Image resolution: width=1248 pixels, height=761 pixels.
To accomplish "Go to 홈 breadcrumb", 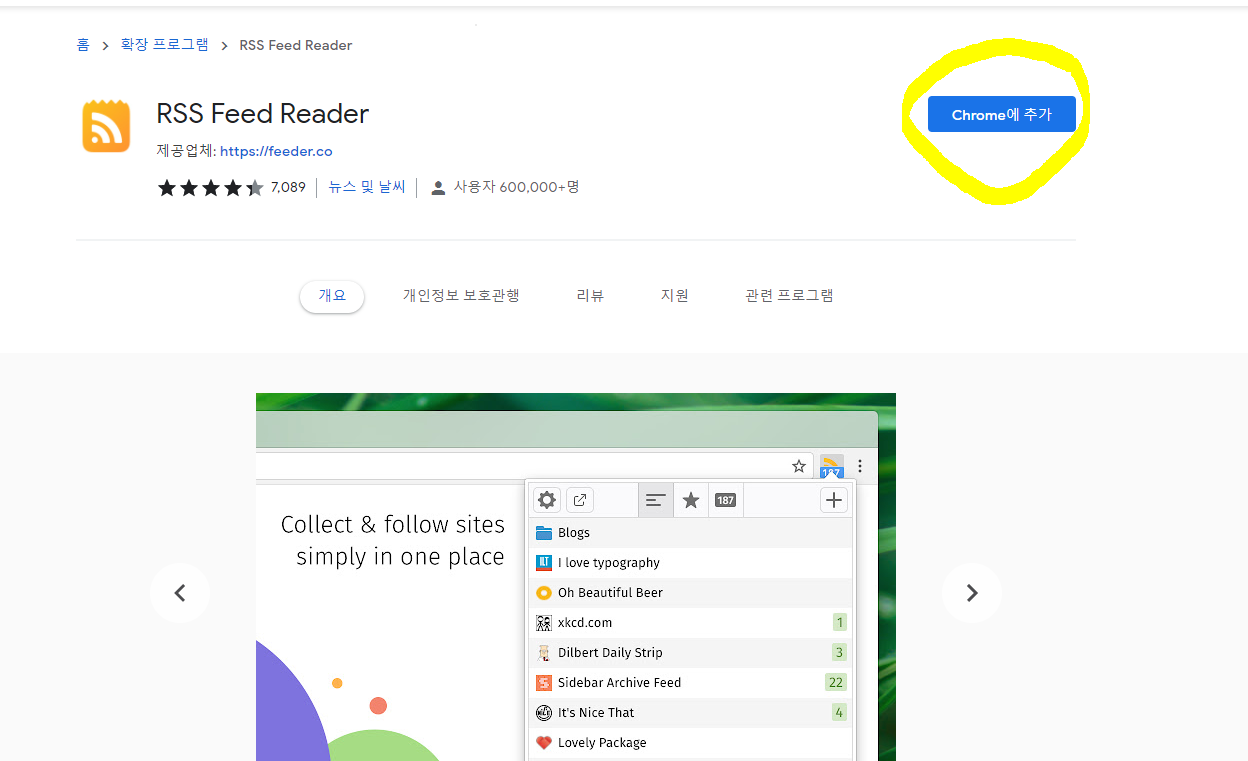I will click(x=83, y=45).
